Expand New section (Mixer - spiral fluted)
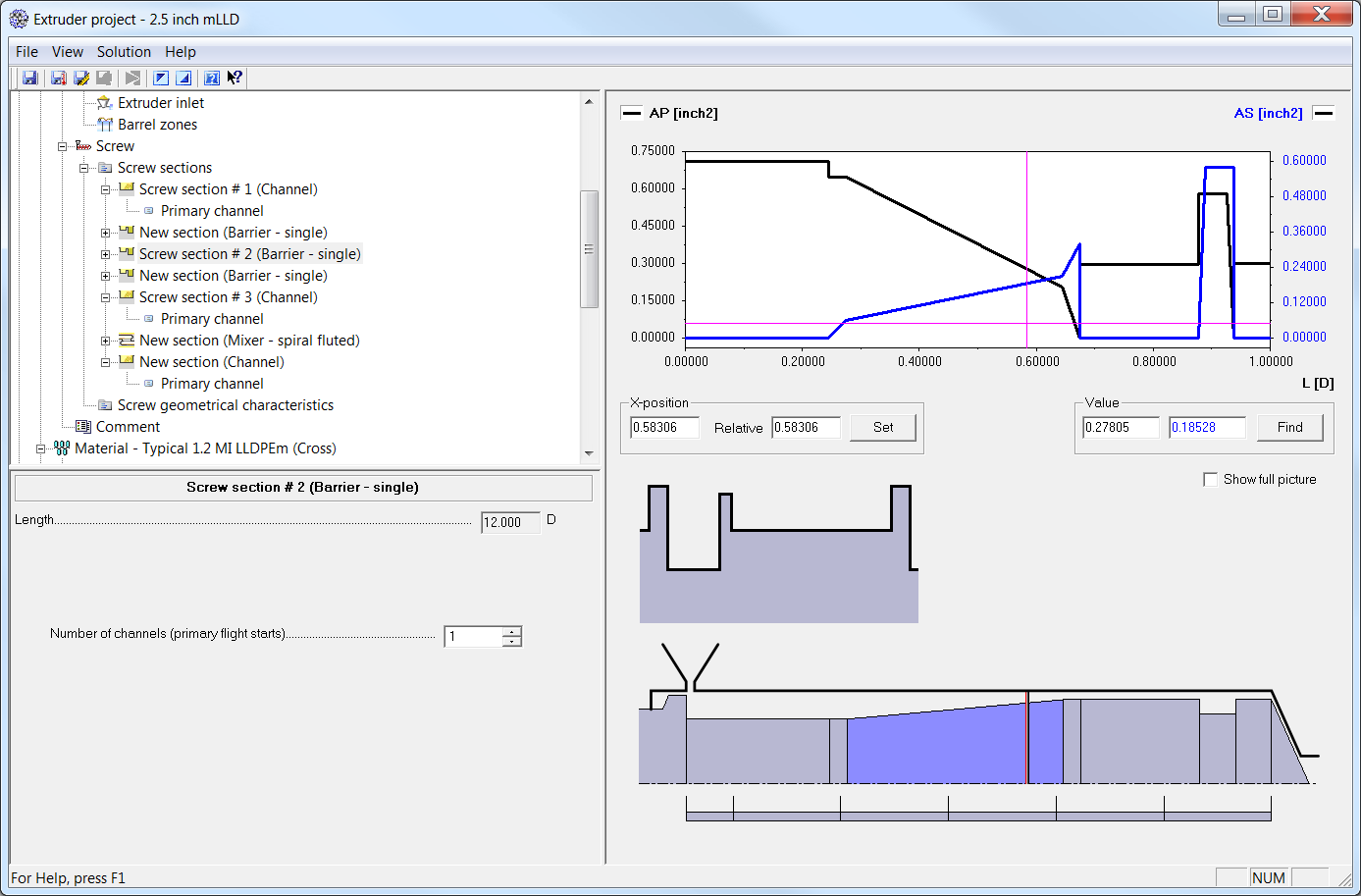1361x896 pixels. coord(105,341)
